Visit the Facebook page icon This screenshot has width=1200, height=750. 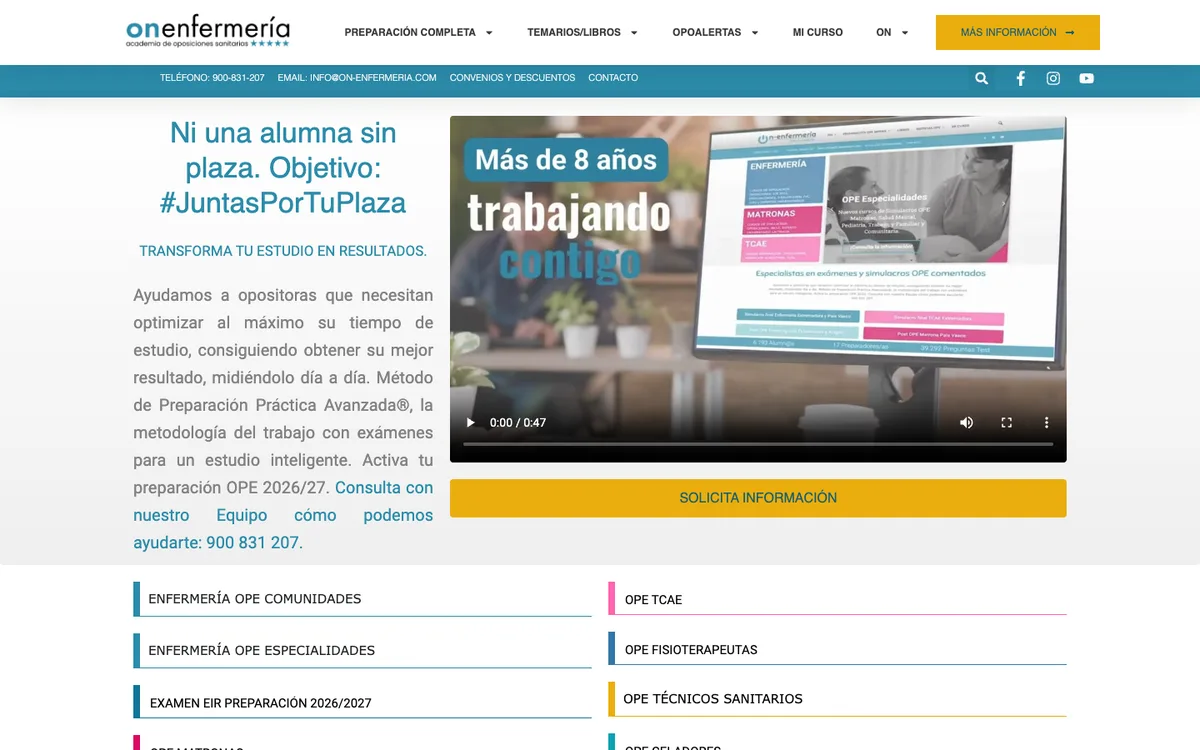pos(1020,78)
